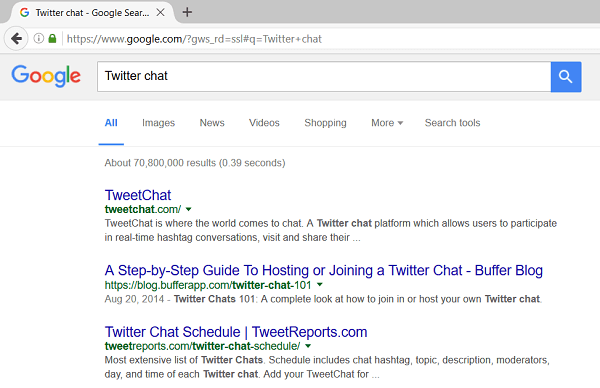This screenshot has width=600, height=388.
Task: Switch to News results
Action: tap(212, 123)
